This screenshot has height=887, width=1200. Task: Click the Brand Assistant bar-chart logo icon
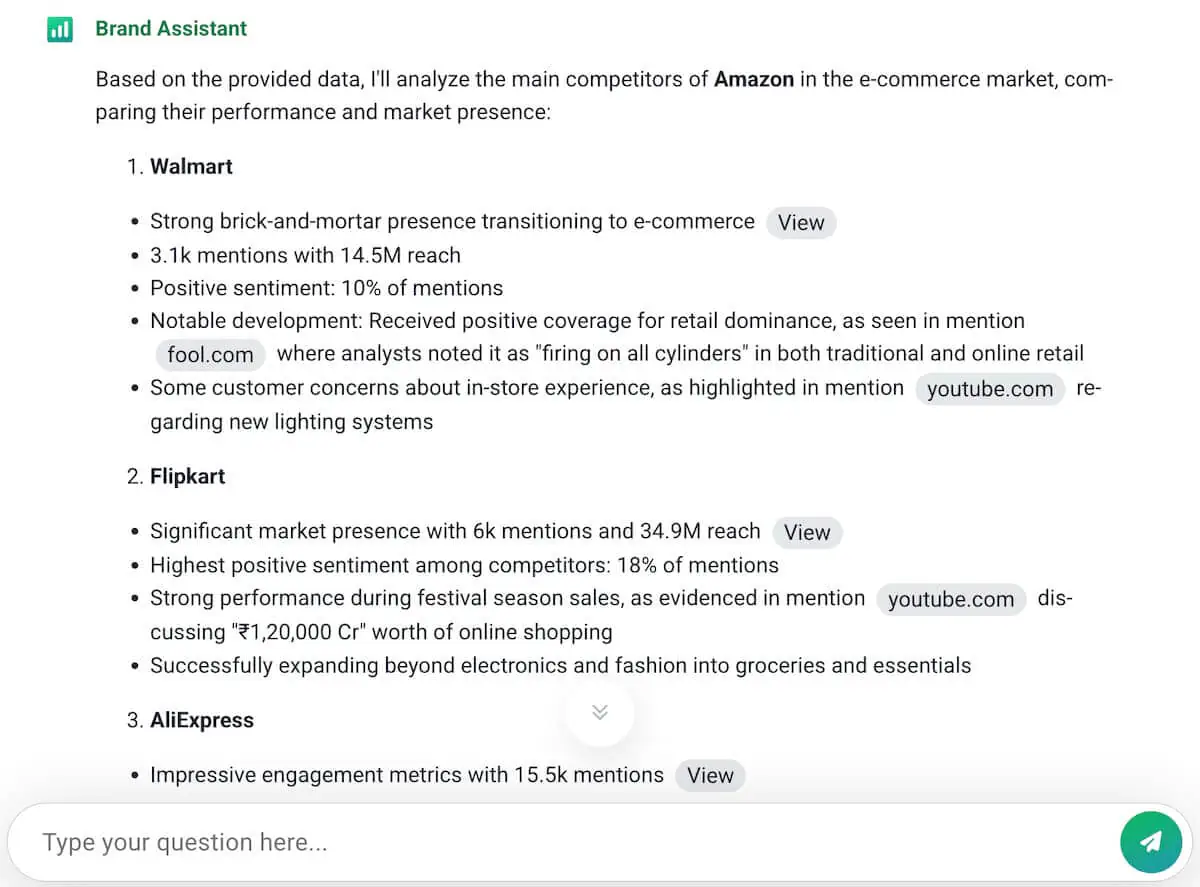59,29
